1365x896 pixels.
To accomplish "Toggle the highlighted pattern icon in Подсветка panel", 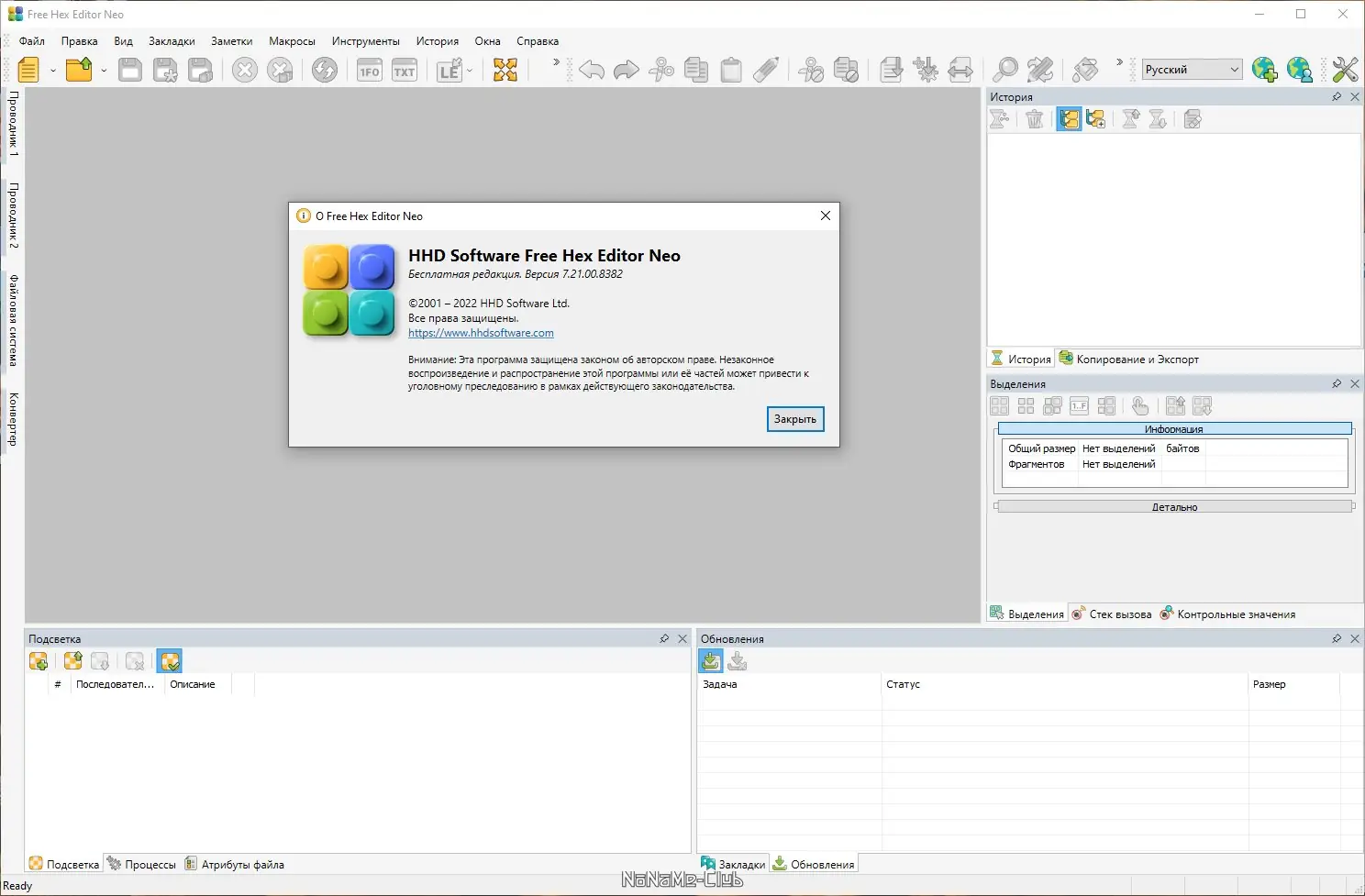I will [x=170, y=660].
